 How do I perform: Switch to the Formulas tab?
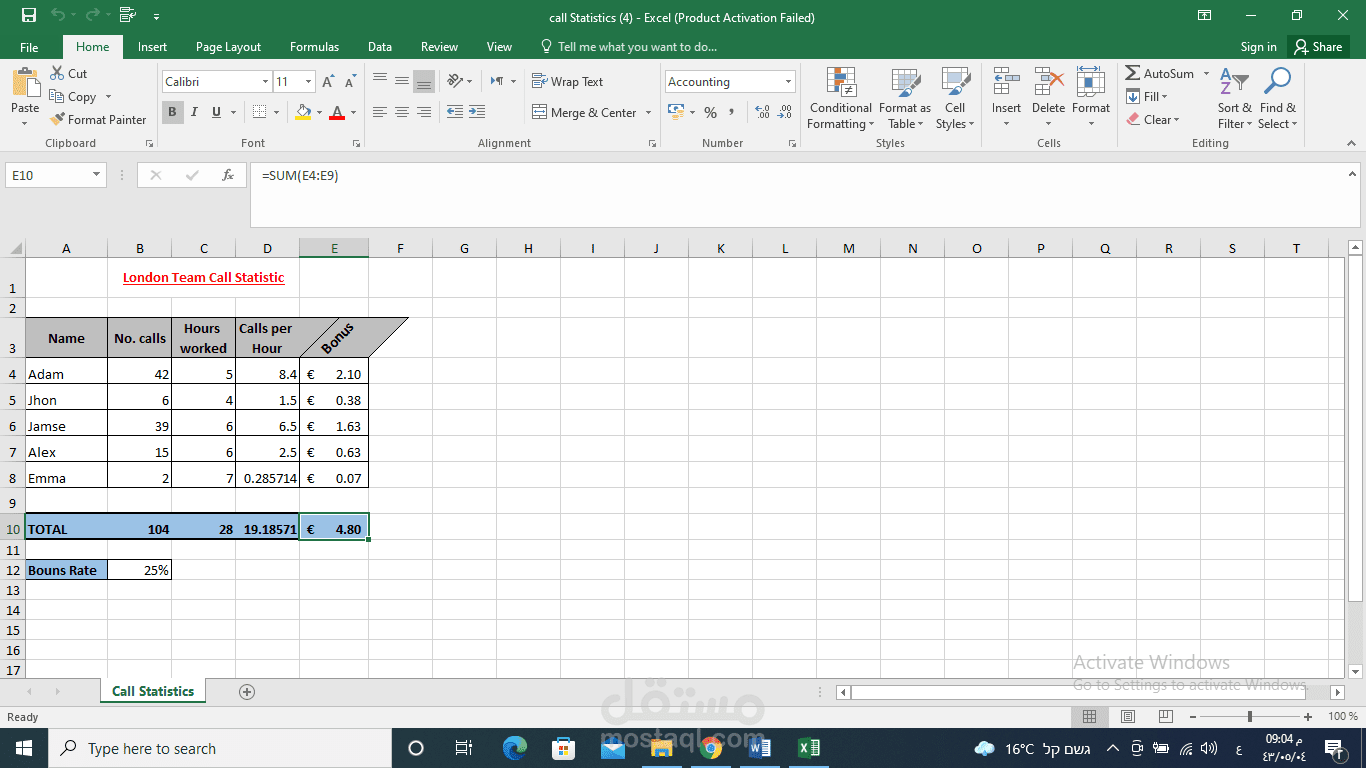314,47
